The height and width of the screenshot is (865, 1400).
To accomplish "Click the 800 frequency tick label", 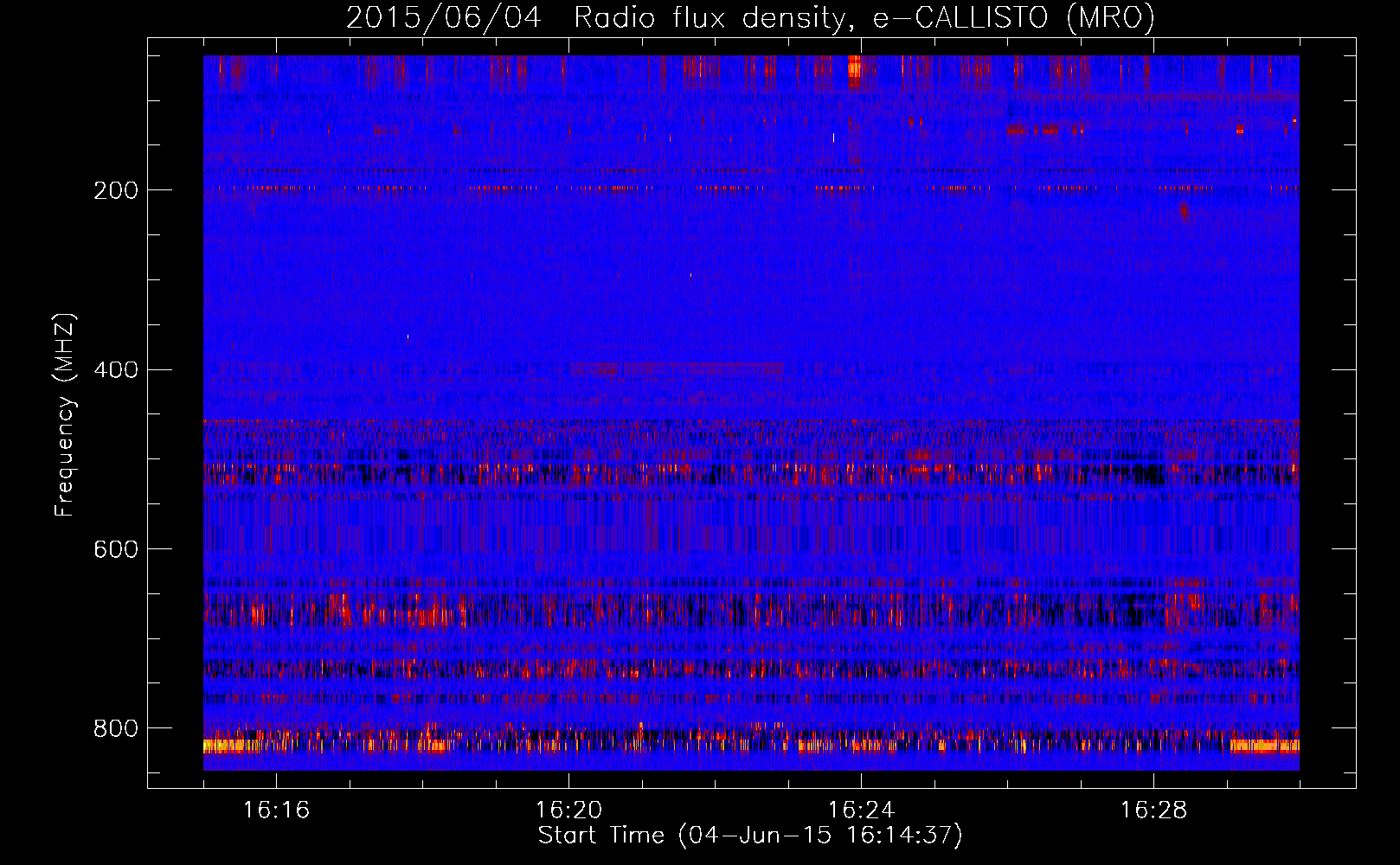I will (116, 728).
